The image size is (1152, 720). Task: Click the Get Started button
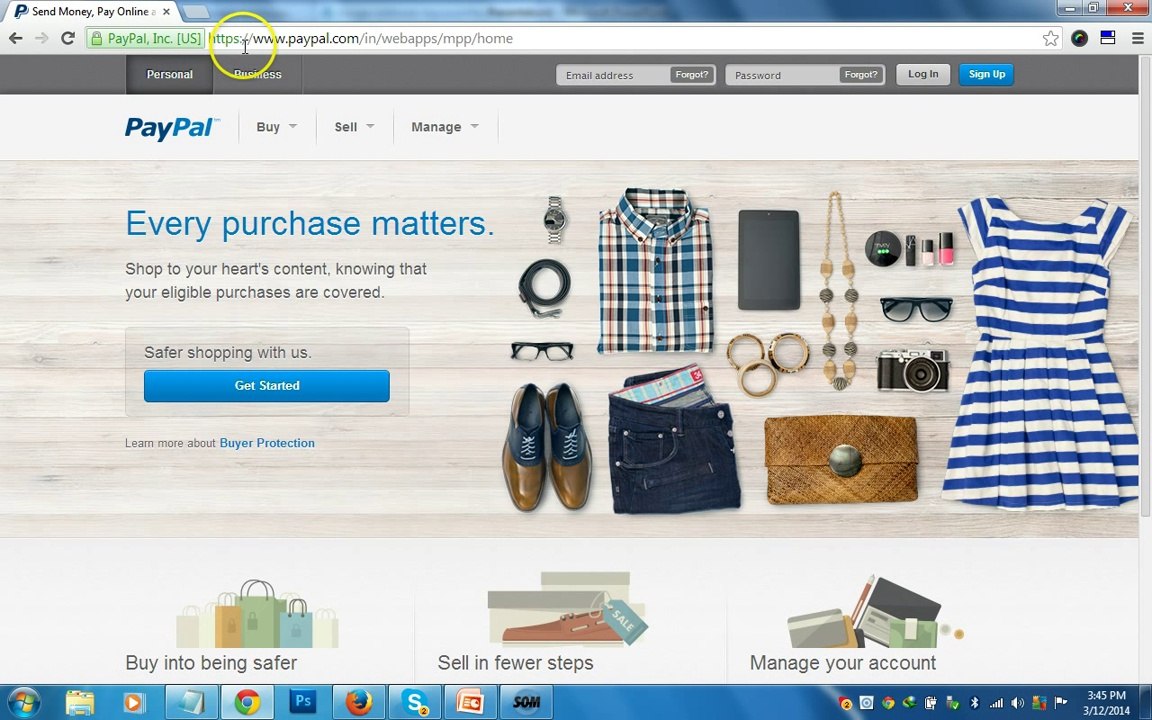click(267, 386)
